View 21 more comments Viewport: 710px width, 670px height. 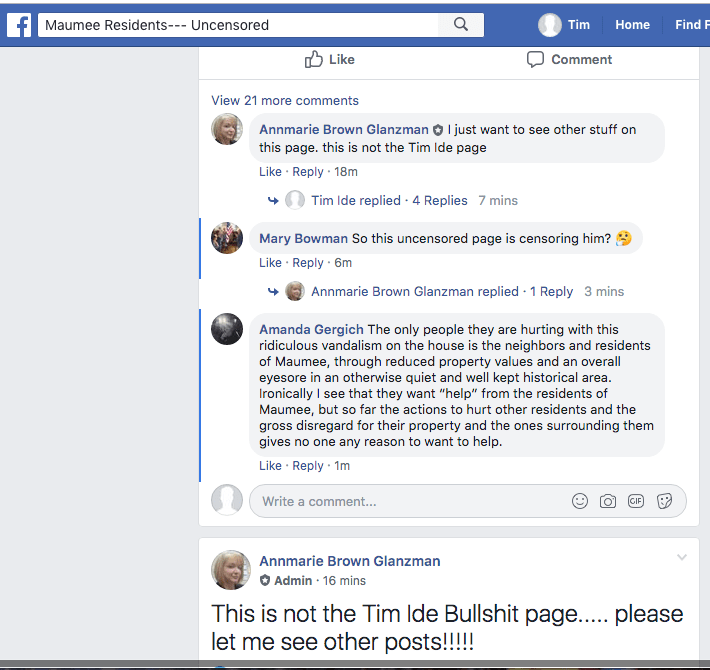click(285, 100)
